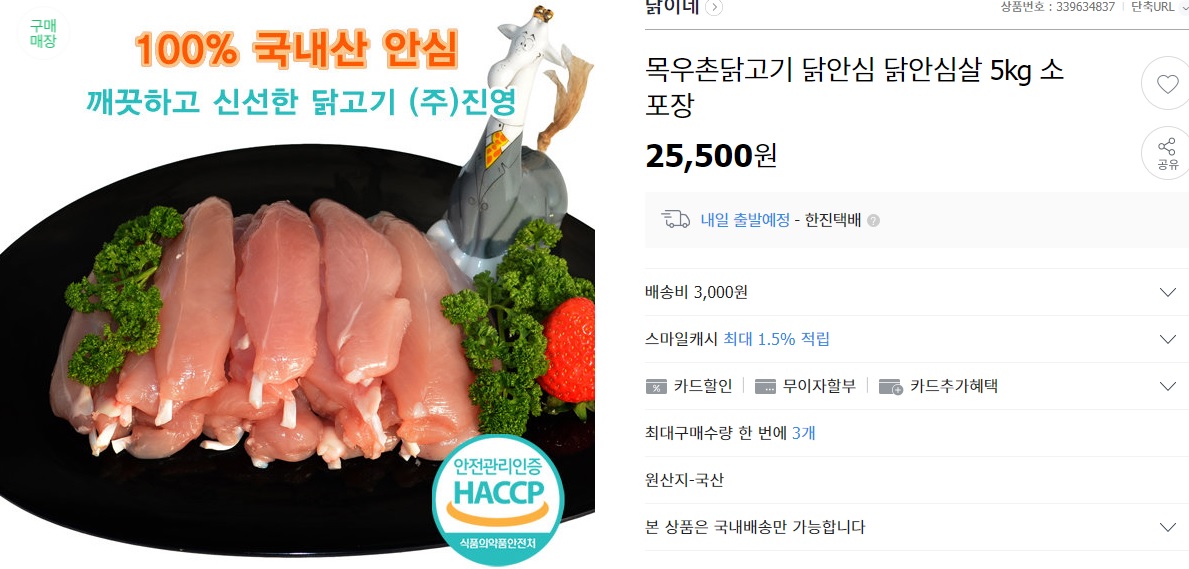Open the share (공유) button
The image size is (1189, 569).
click(1167, 152)
